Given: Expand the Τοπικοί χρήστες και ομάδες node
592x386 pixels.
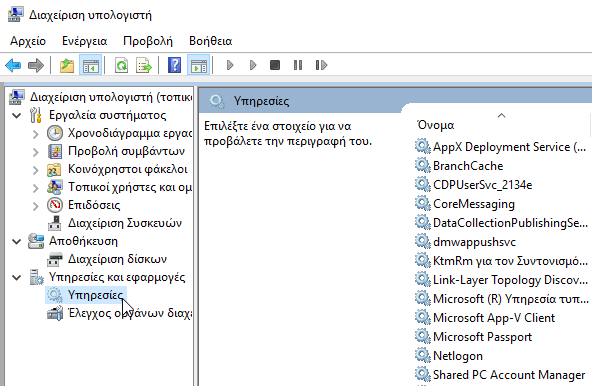Looking at the screenshot, I should pos(35,187).
